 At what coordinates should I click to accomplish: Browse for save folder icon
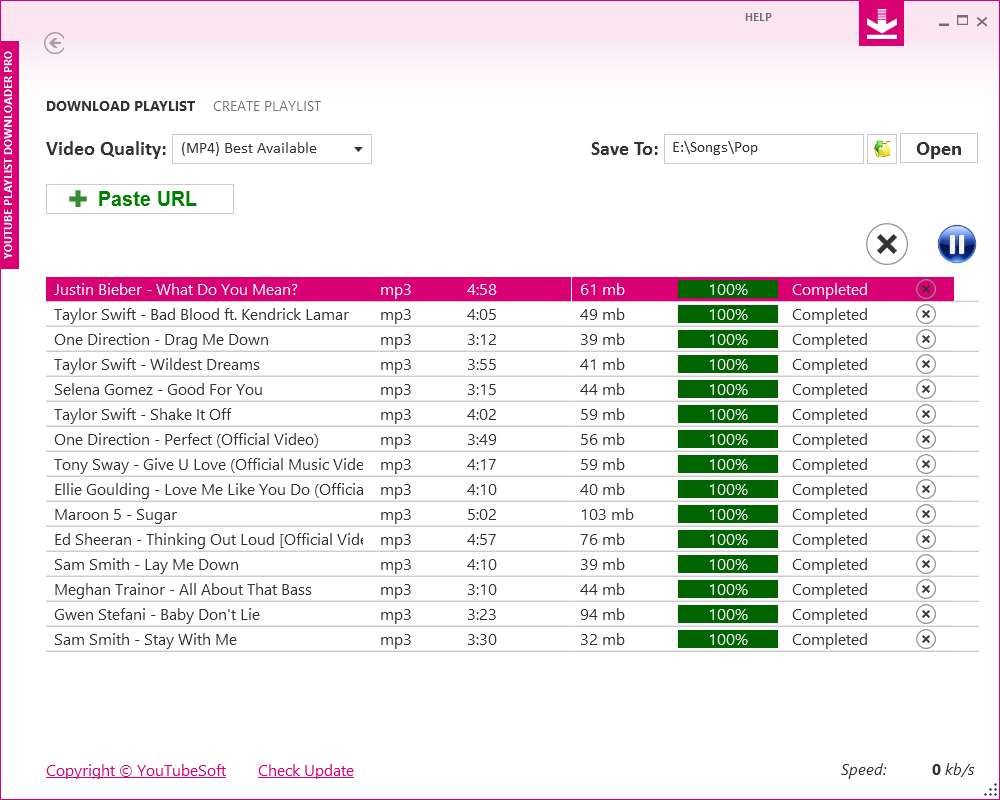(x=882, y=149)
